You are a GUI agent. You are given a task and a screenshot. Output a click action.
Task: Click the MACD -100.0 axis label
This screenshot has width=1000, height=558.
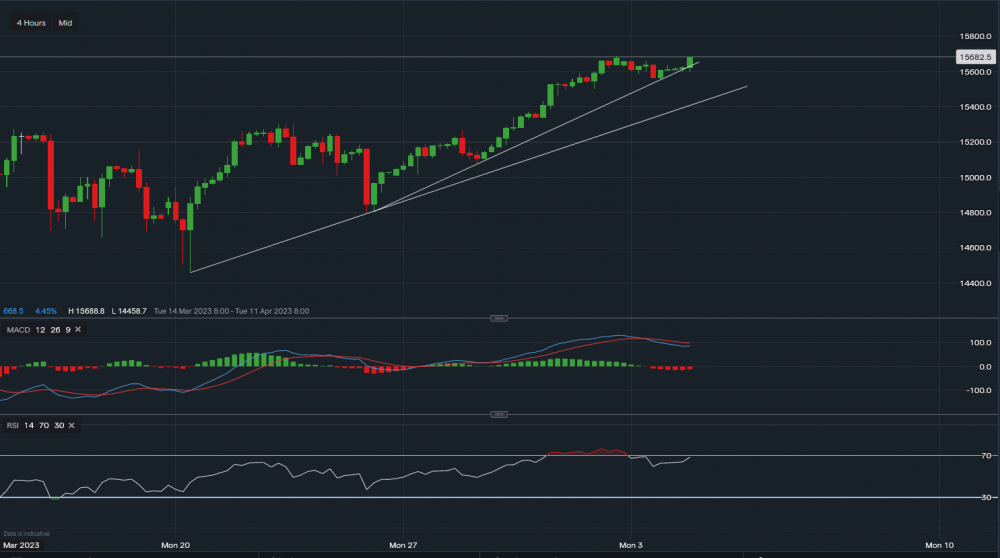(x=980, y=390)
